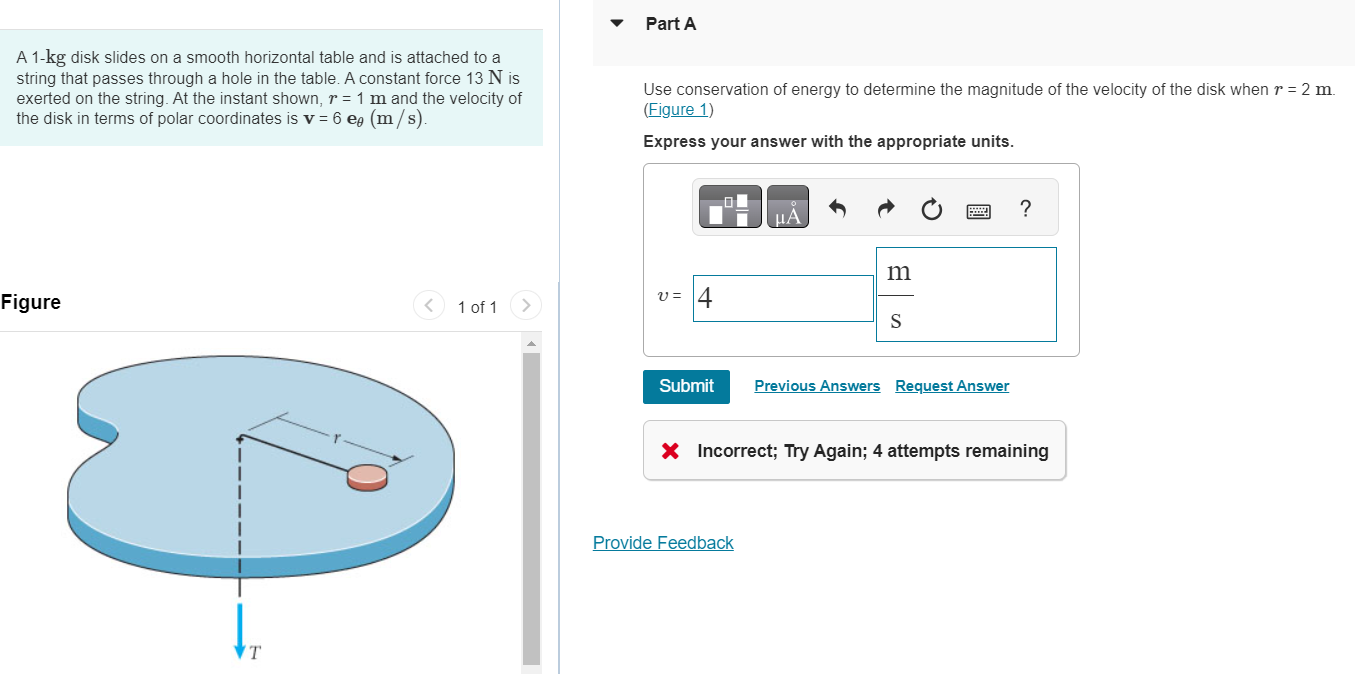Click the question mark help icon

(1024, 209)
